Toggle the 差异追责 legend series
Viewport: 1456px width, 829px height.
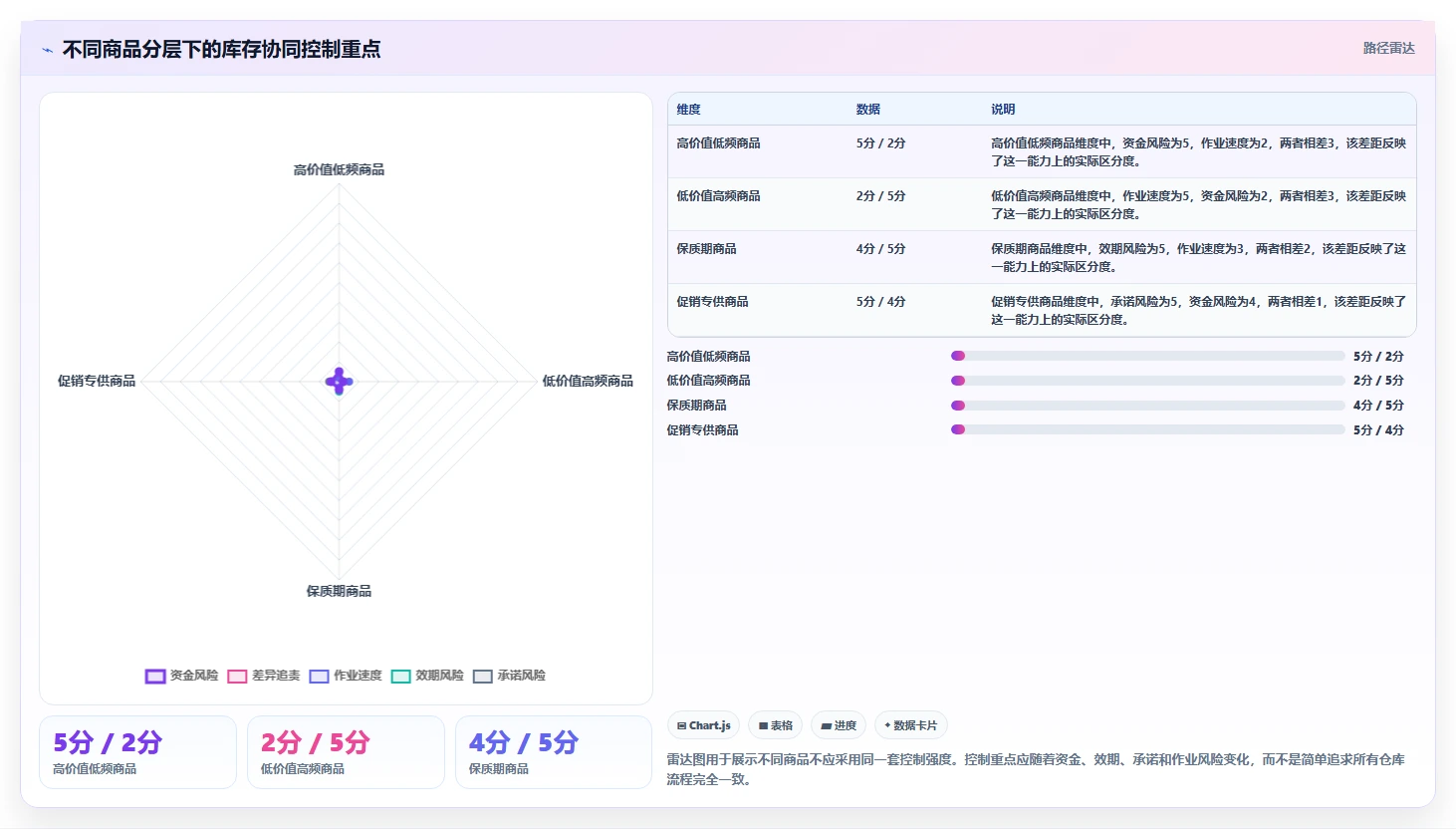coord(263,676)
